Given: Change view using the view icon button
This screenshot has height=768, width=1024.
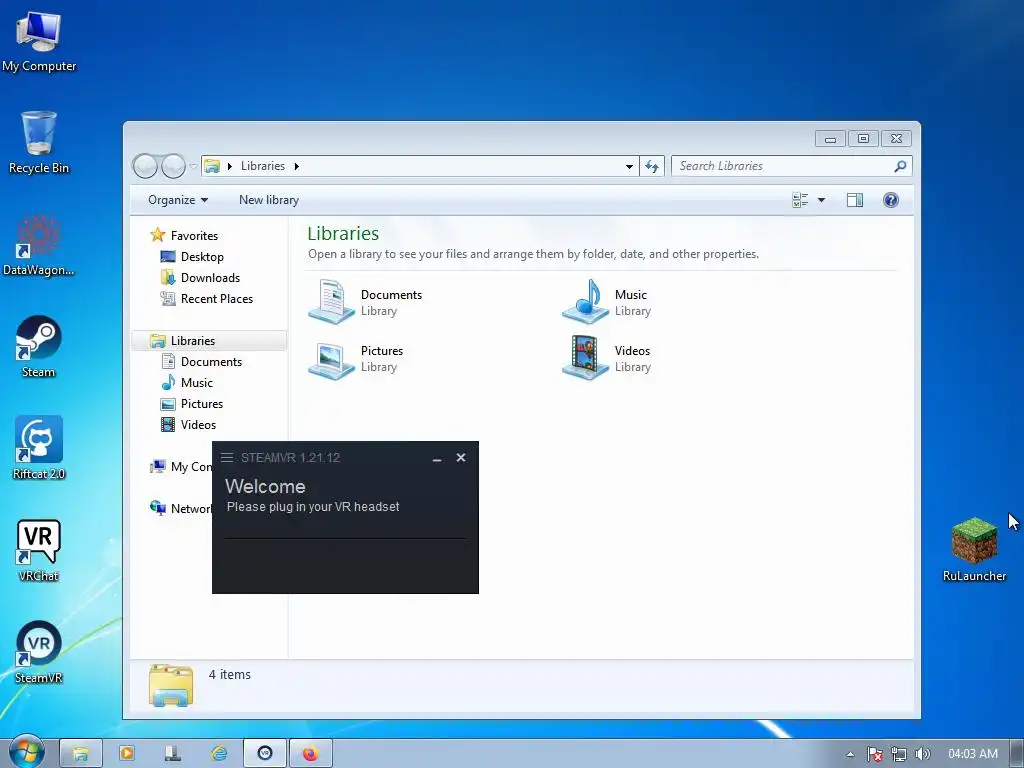Looking at the screenshot, I should [x=800, y=200].
